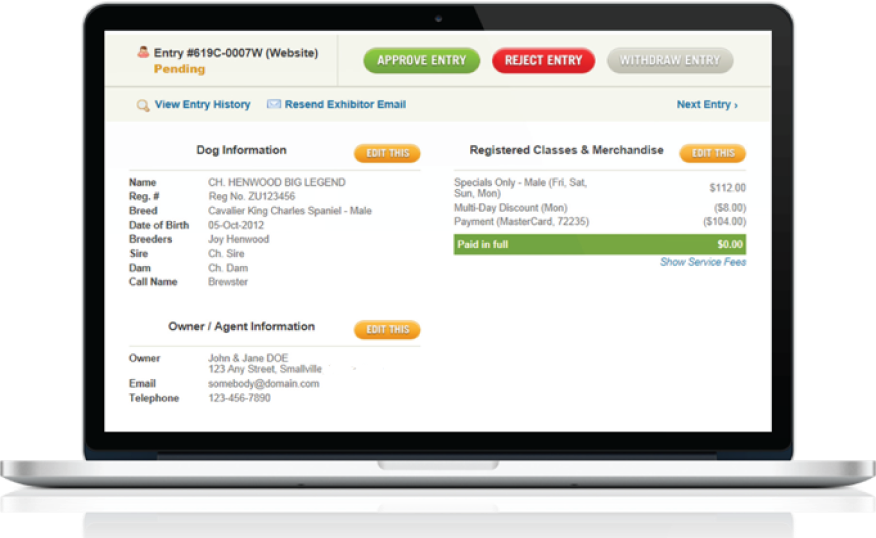
Task: Click the telephone number 123-456-7890
Action: click(x=239, y=398)
